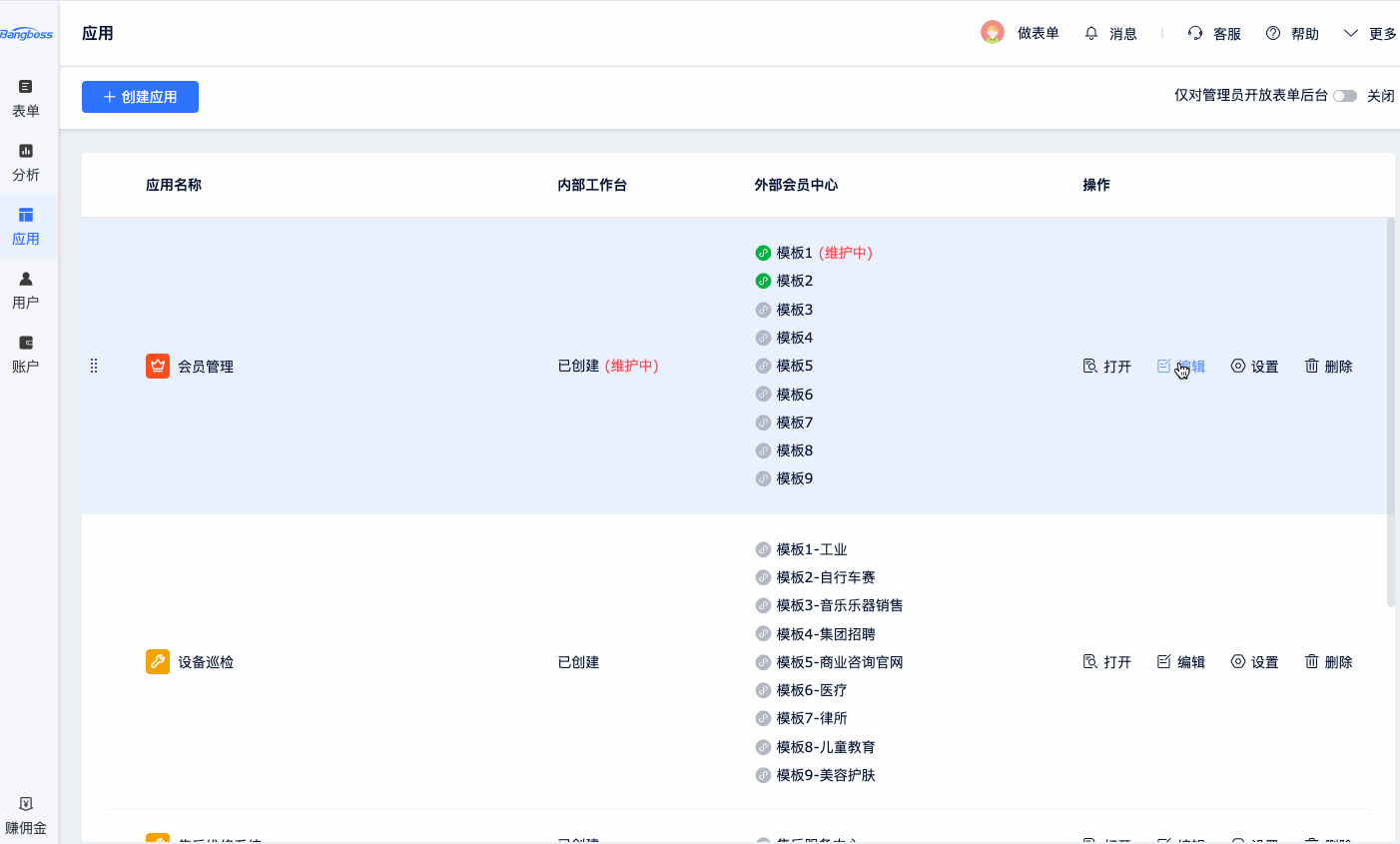Delete the 设备巡检 app

tap(1328, 662)
